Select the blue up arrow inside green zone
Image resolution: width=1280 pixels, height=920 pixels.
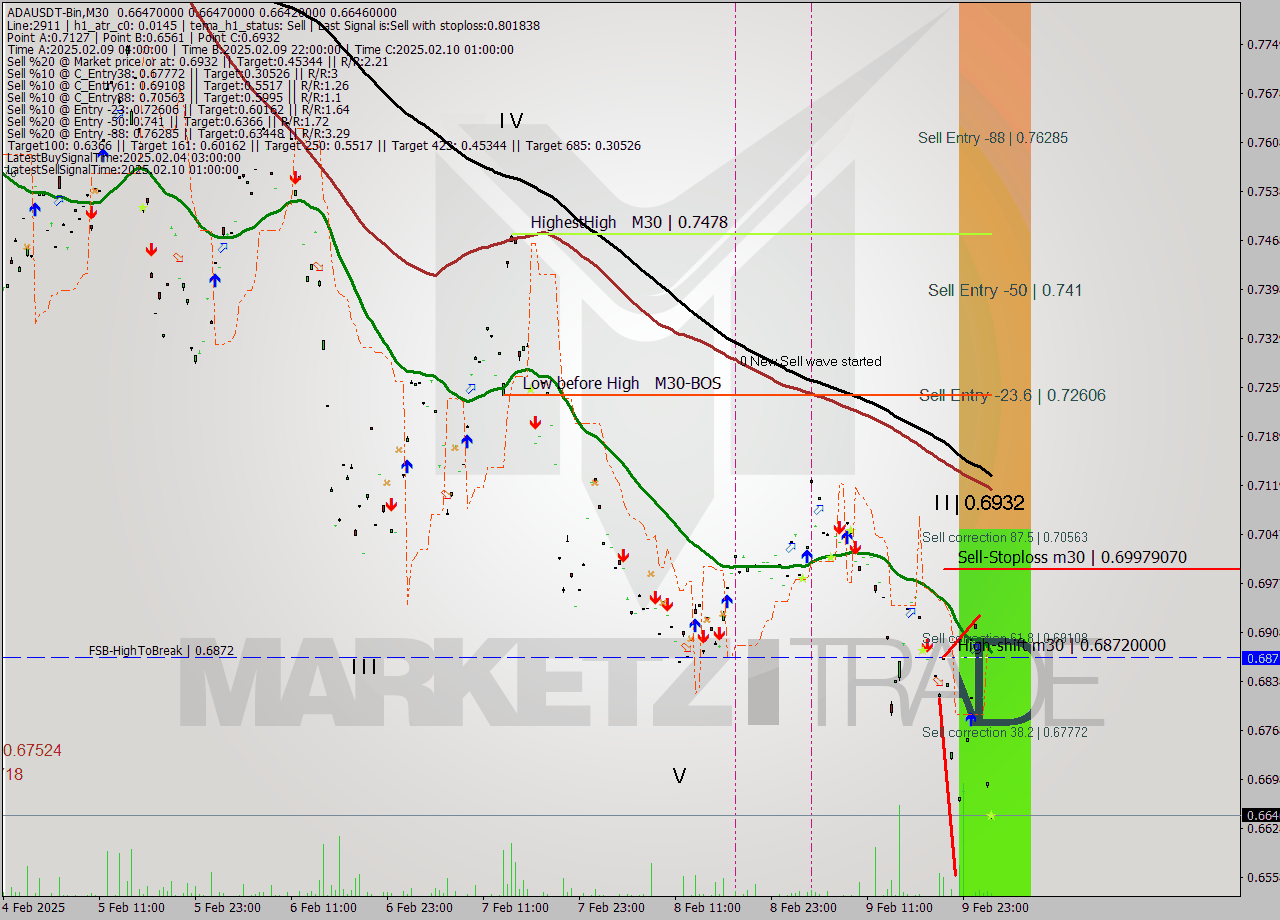pos(971,717)
